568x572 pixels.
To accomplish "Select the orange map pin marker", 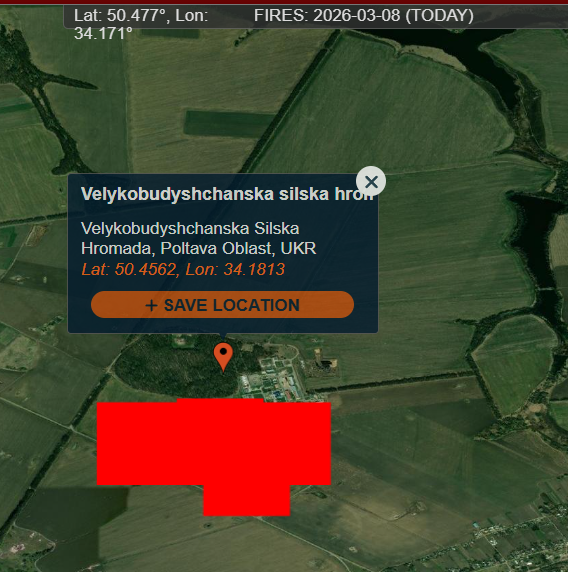I will (223, 357).
